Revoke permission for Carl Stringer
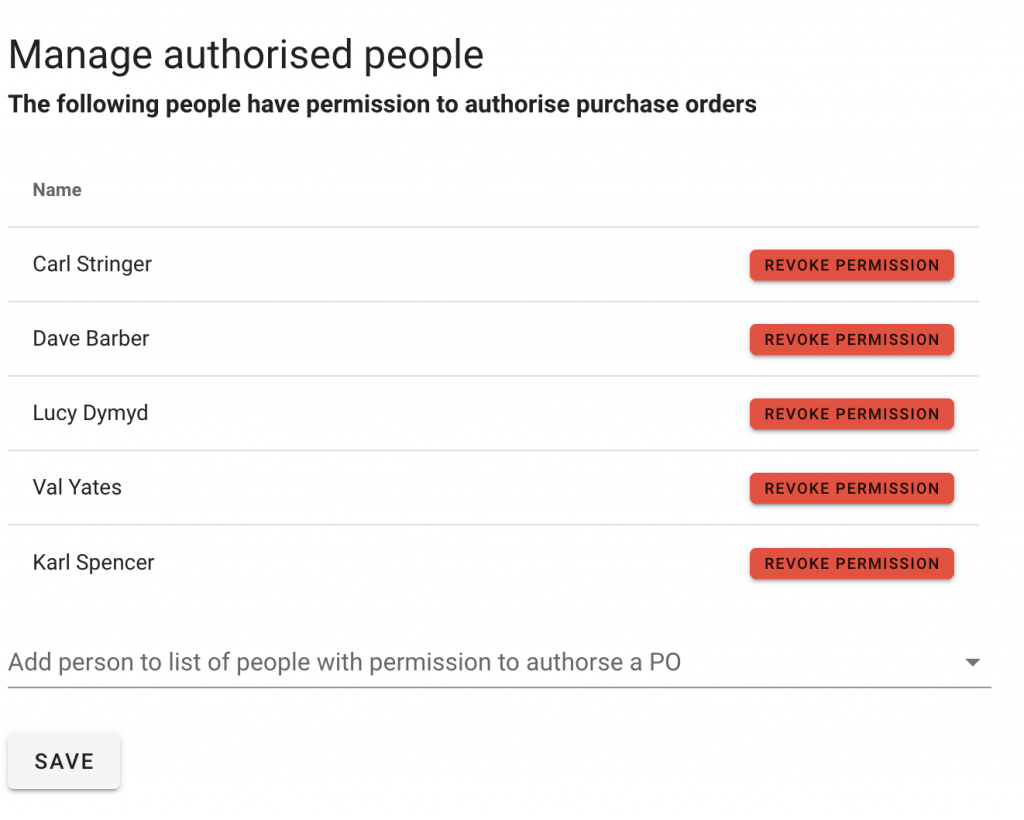 click(851, 265)
